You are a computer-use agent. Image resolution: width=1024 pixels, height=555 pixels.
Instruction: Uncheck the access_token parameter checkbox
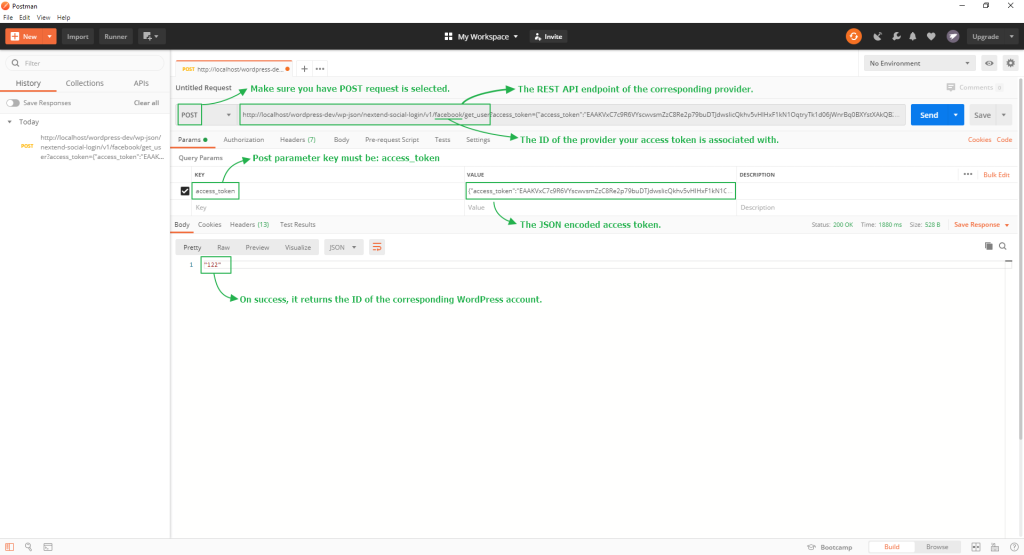185,191
